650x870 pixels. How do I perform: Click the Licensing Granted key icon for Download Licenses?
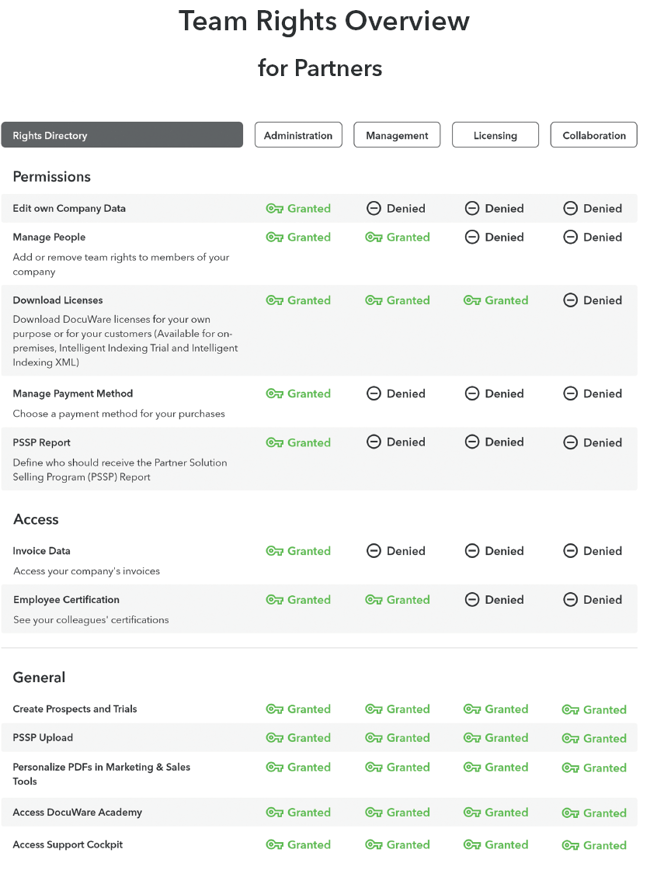(472, 300)
